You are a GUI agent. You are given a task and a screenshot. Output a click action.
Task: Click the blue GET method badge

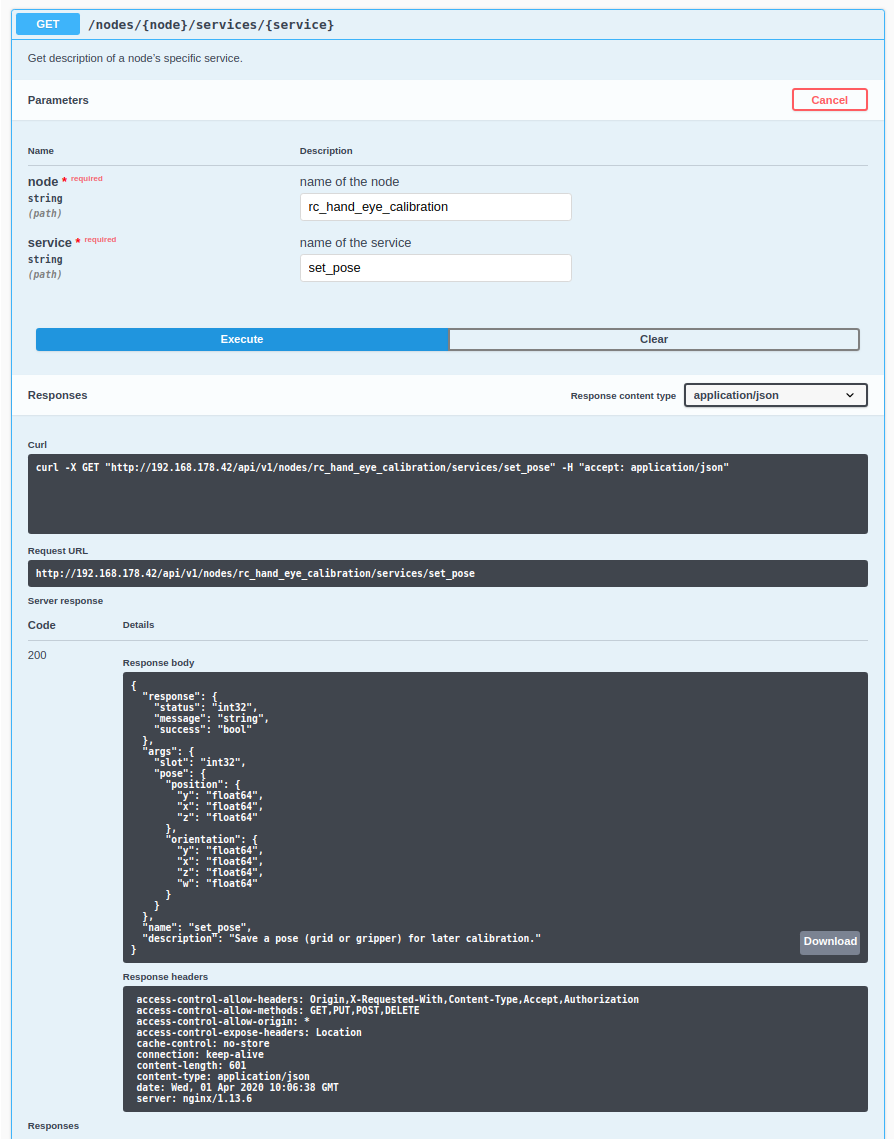(x=48, y=24)
